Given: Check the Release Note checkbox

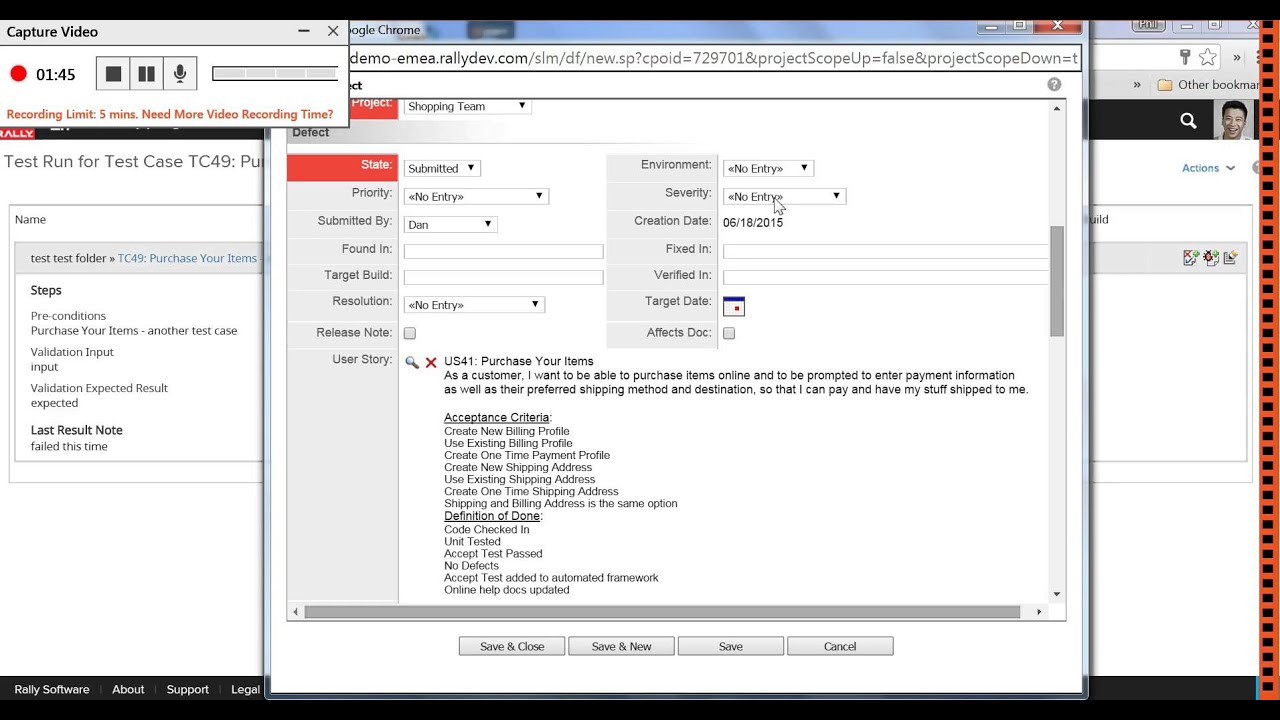Looking at the screenshot, I should [x=410, y=333].
